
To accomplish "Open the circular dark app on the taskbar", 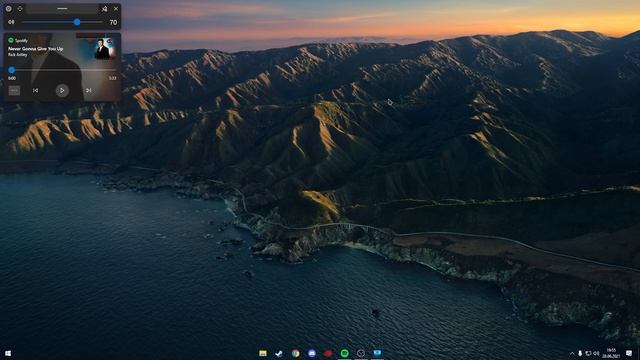I will [361, 353].
